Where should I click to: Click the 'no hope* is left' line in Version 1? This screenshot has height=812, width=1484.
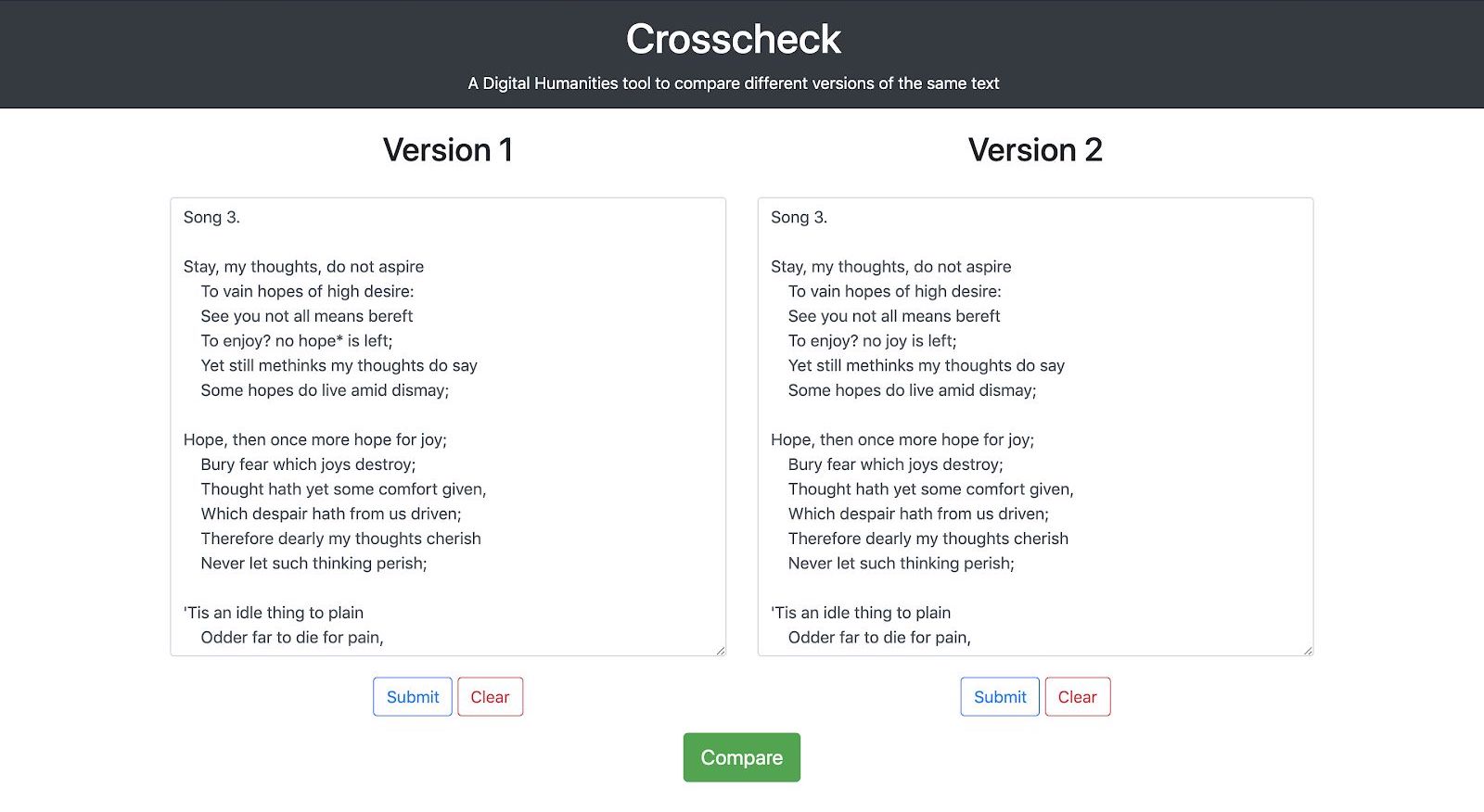tap(297, 340)
